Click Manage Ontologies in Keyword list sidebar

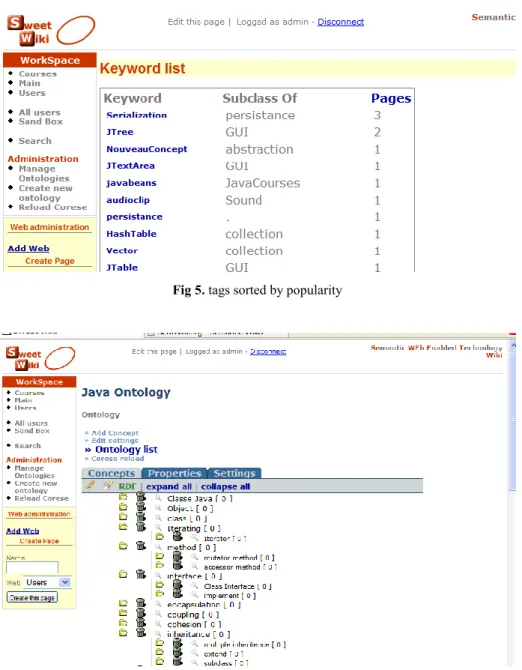coord(44,173)
